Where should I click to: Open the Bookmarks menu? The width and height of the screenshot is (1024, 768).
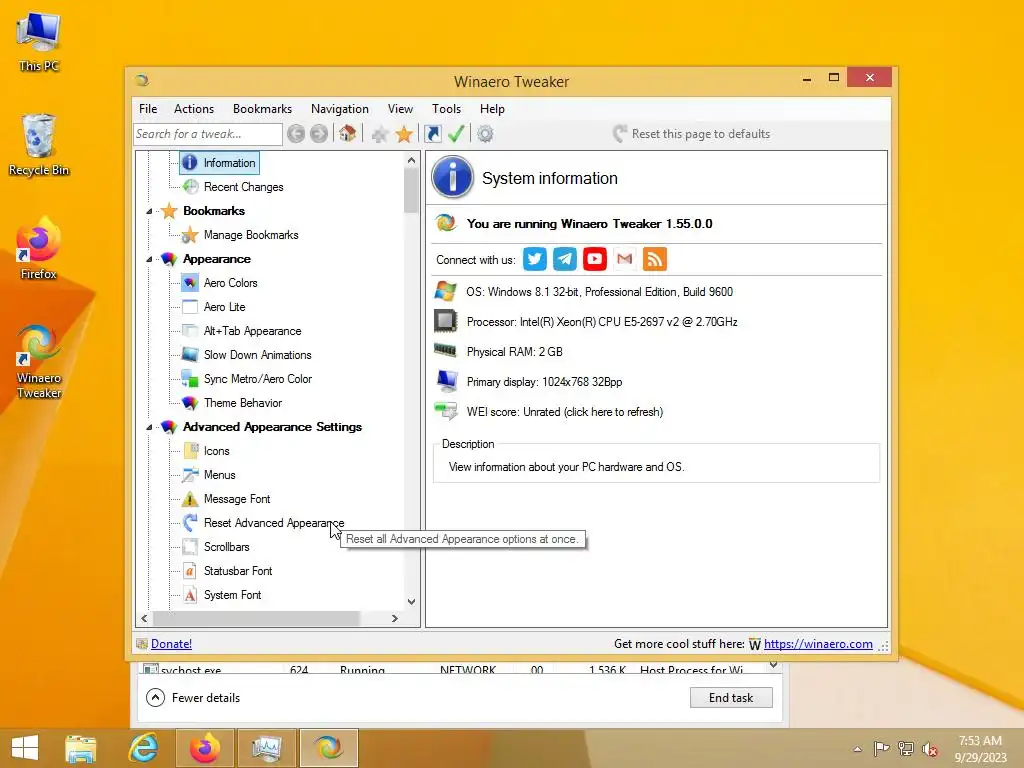[263, 109]
